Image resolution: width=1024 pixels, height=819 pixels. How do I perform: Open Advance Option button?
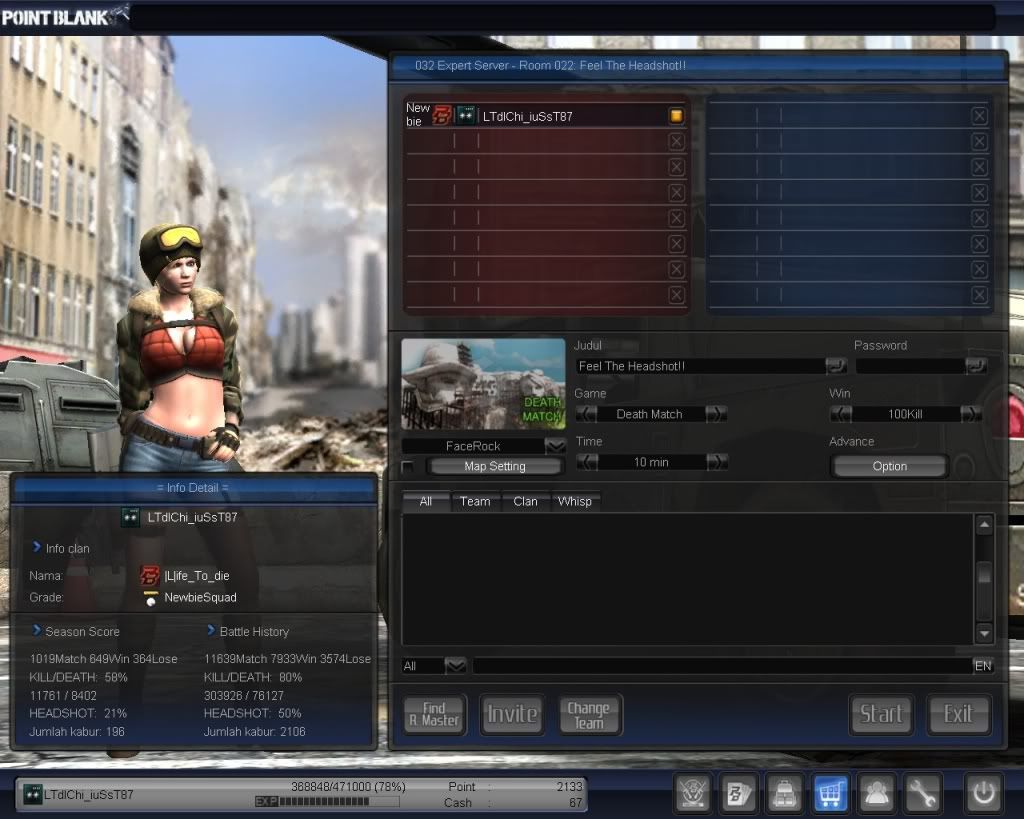click(x=889, y=466)
